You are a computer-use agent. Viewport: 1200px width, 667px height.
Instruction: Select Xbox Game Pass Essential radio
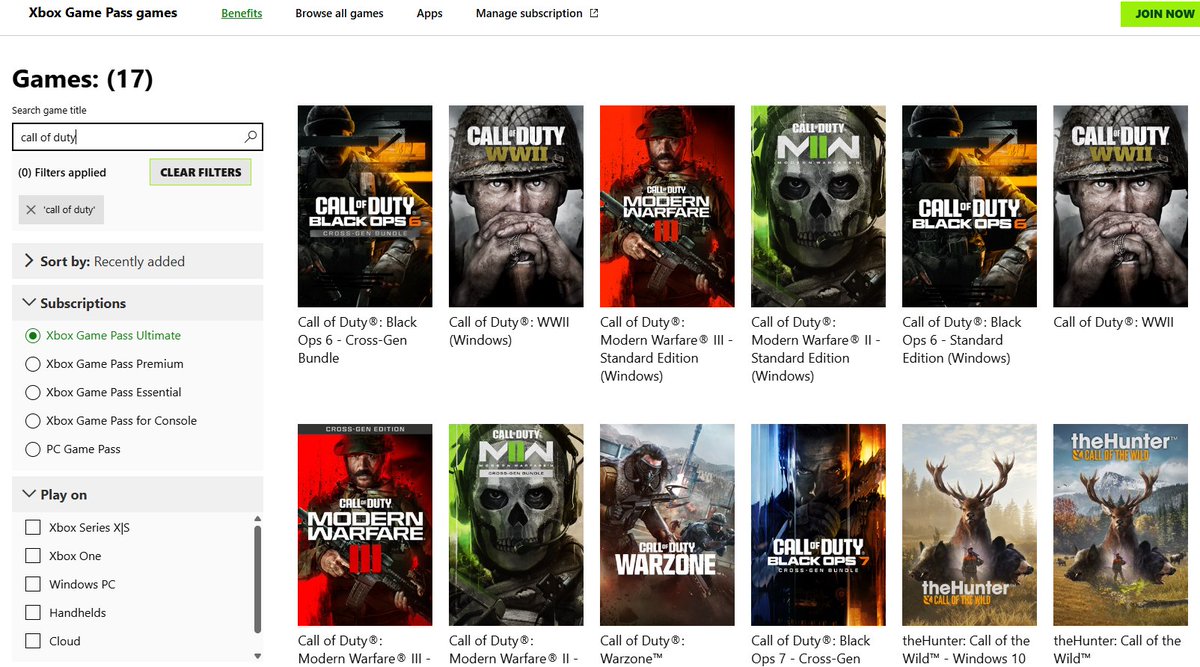coord(33,392)
